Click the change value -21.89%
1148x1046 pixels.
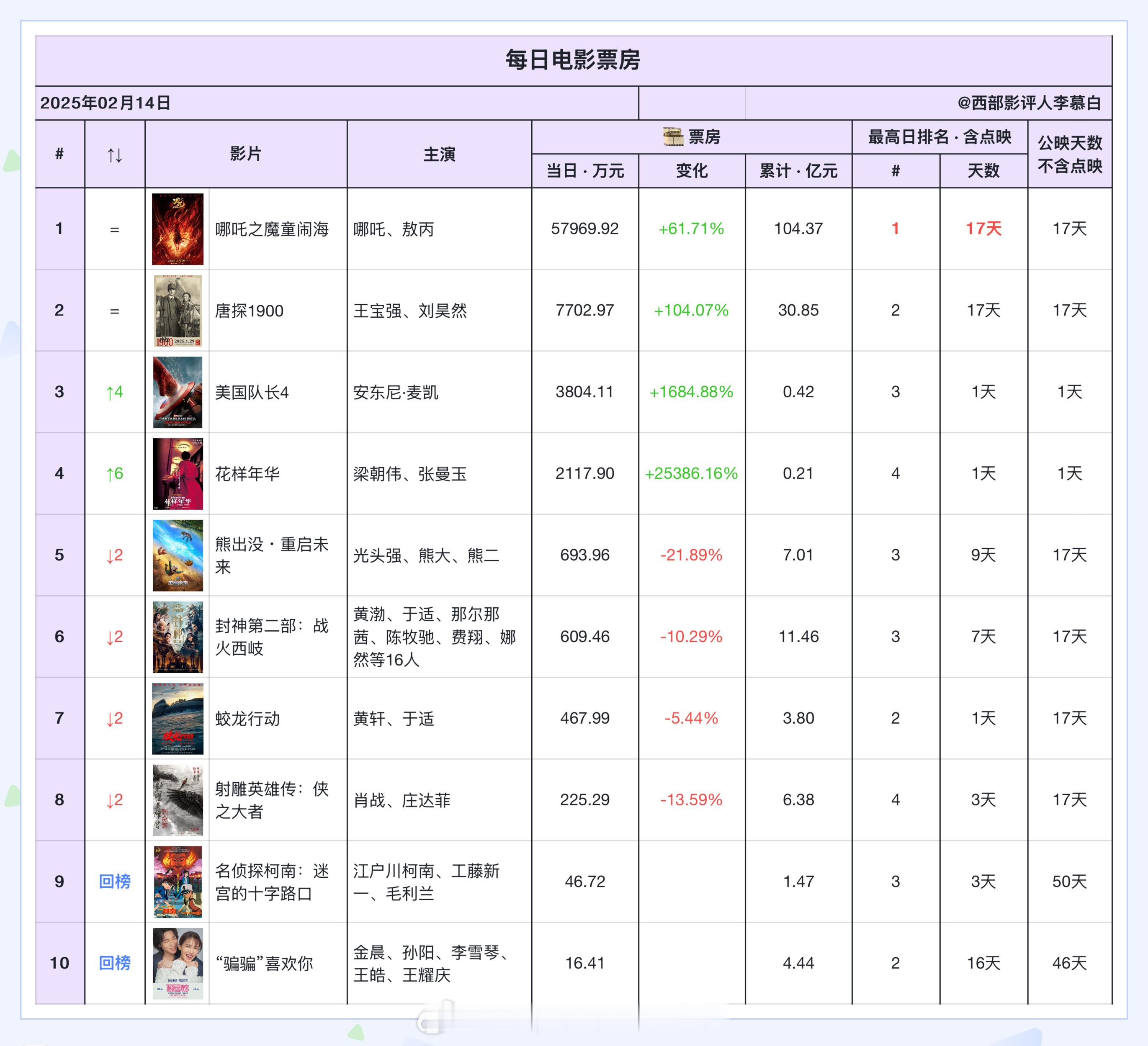tap(691, 555)
